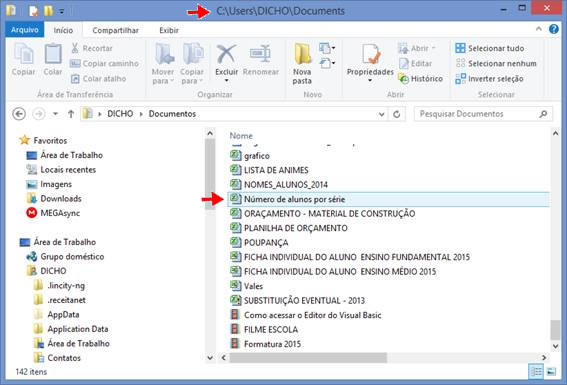Click the Help question mark icon
567x385 pixels.
pyautogui.click(x=554, y=29)
